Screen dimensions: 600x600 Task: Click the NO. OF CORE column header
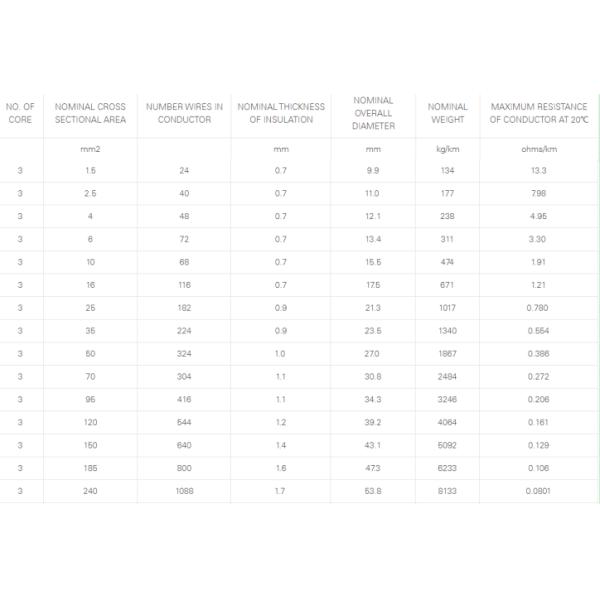(20, 113)
